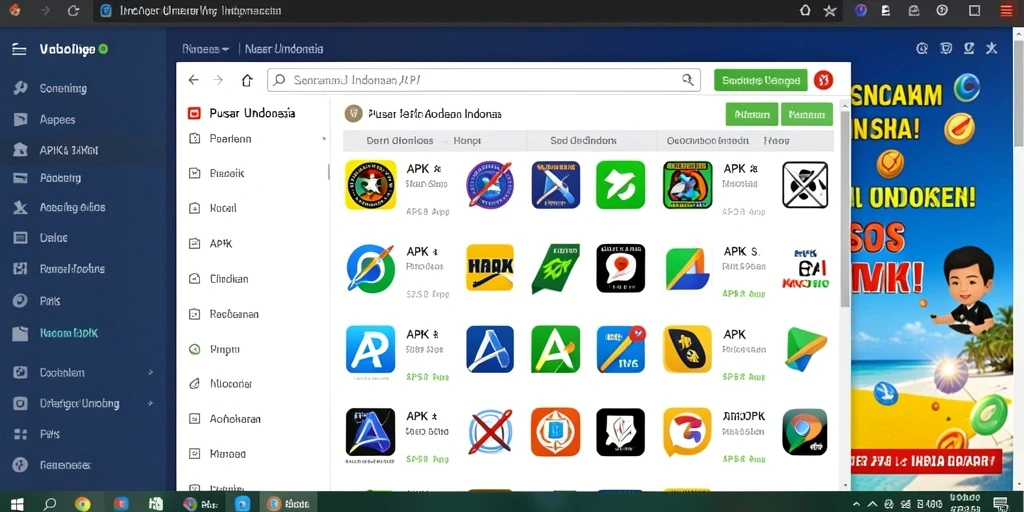The height and width of the screenshot is (512, 1024).
Task: Click the green Ntictaen button
Action: (x=752, y=114)
